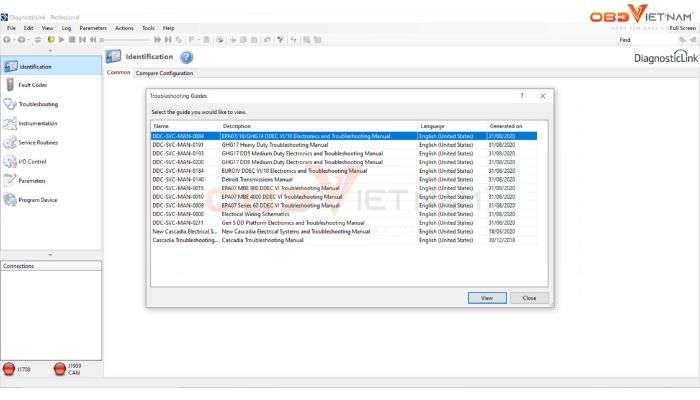Open the forward history dropdown arrow

coord(28,40)
